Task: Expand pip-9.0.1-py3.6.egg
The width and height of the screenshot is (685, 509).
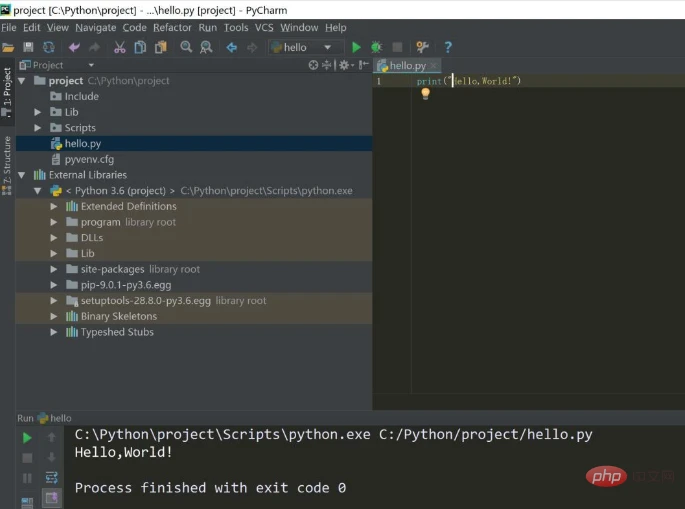Action: click(54, 285)
